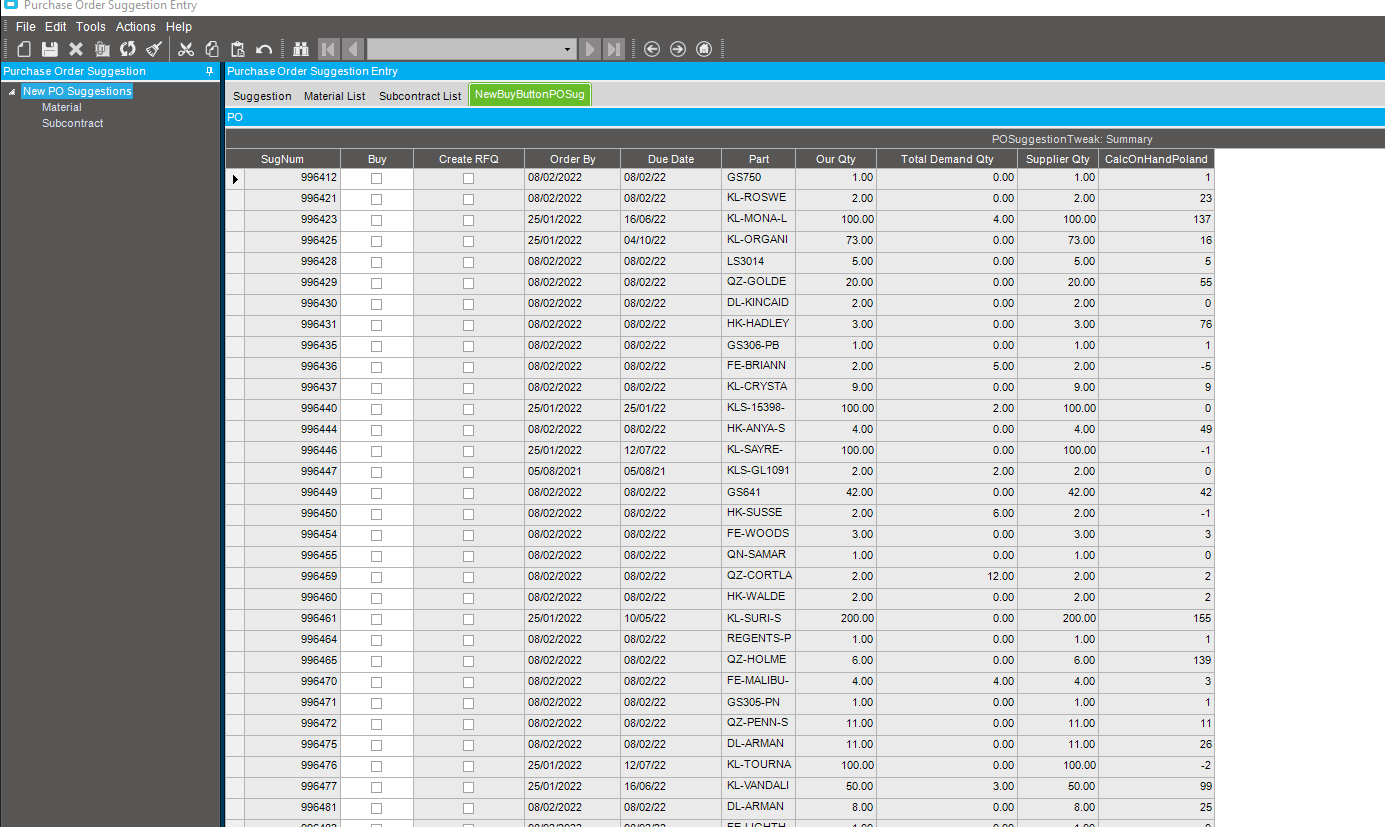Select Material in the tree
The image size is (1385, 827).
[61, 107]
